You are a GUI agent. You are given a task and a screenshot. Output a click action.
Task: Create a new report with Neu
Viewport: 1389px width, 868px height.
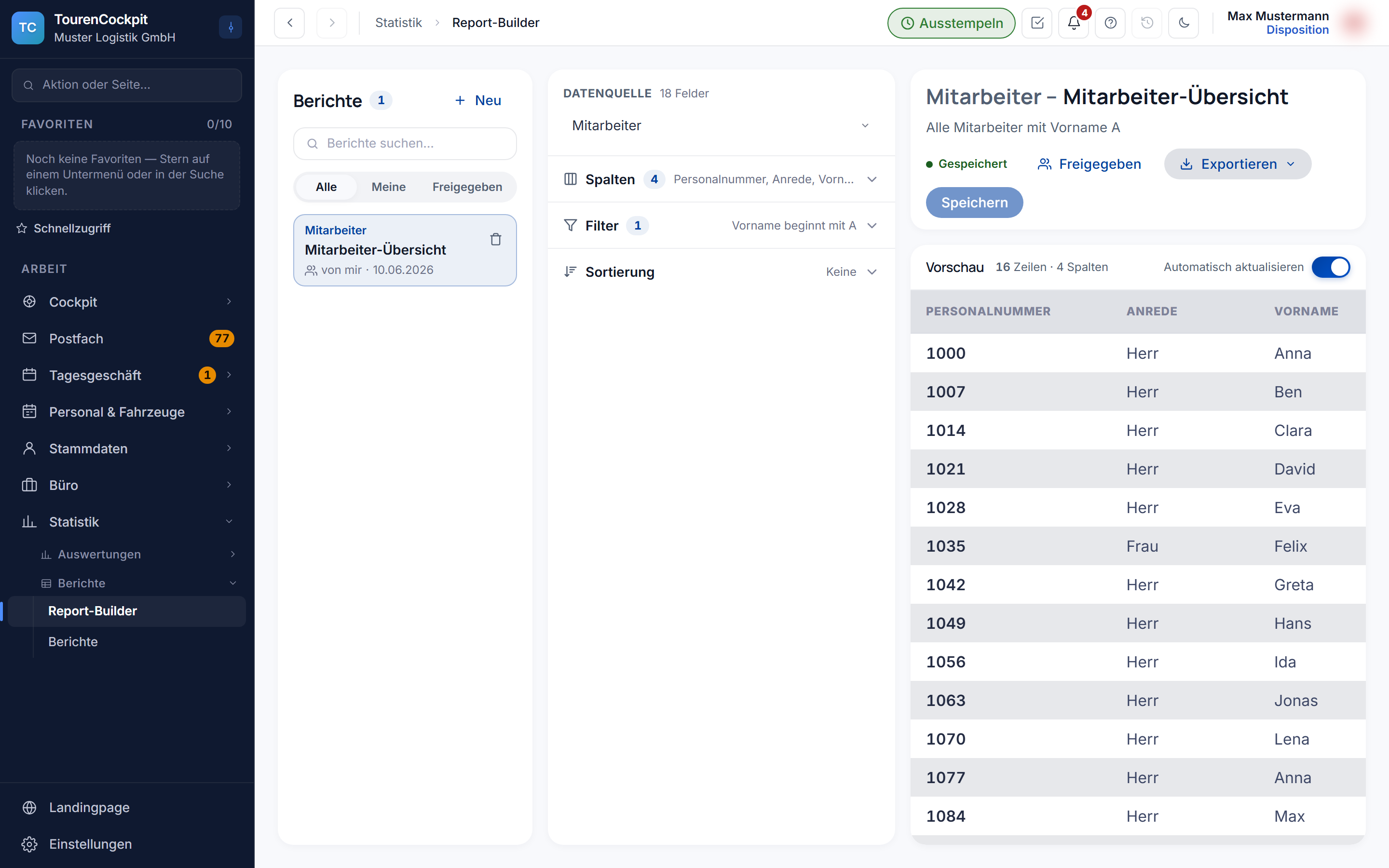477,100
